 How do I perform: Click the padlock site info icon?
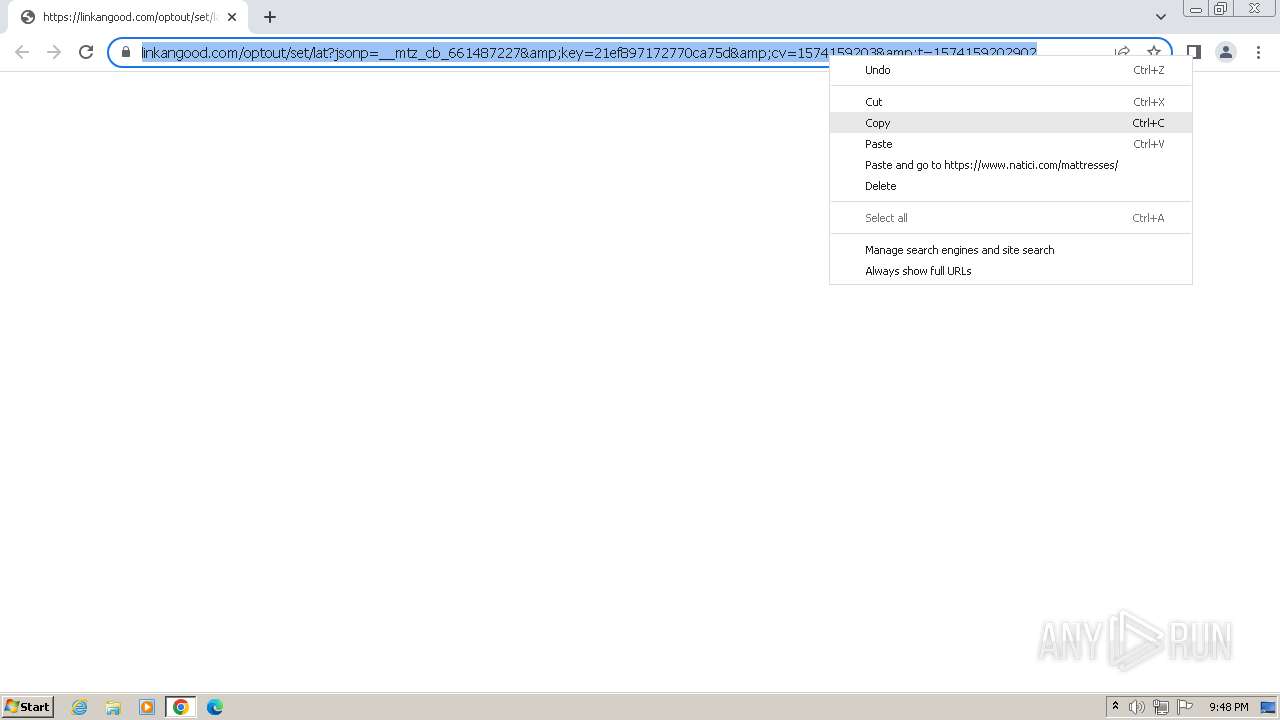(x=126, y=52)
